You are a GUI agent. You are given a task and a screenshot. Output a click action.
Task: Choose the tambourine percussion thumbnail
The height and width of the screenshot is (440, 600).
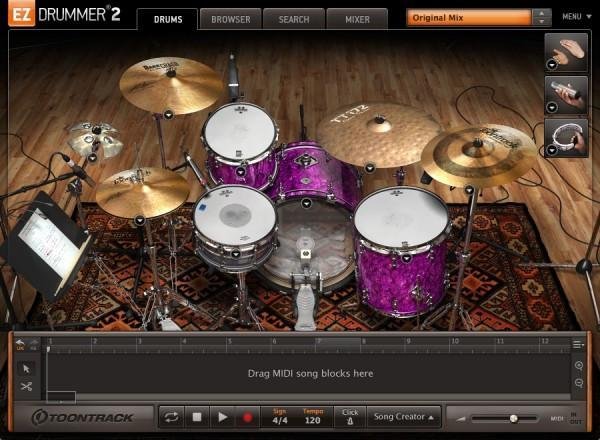tap(566, 138)
